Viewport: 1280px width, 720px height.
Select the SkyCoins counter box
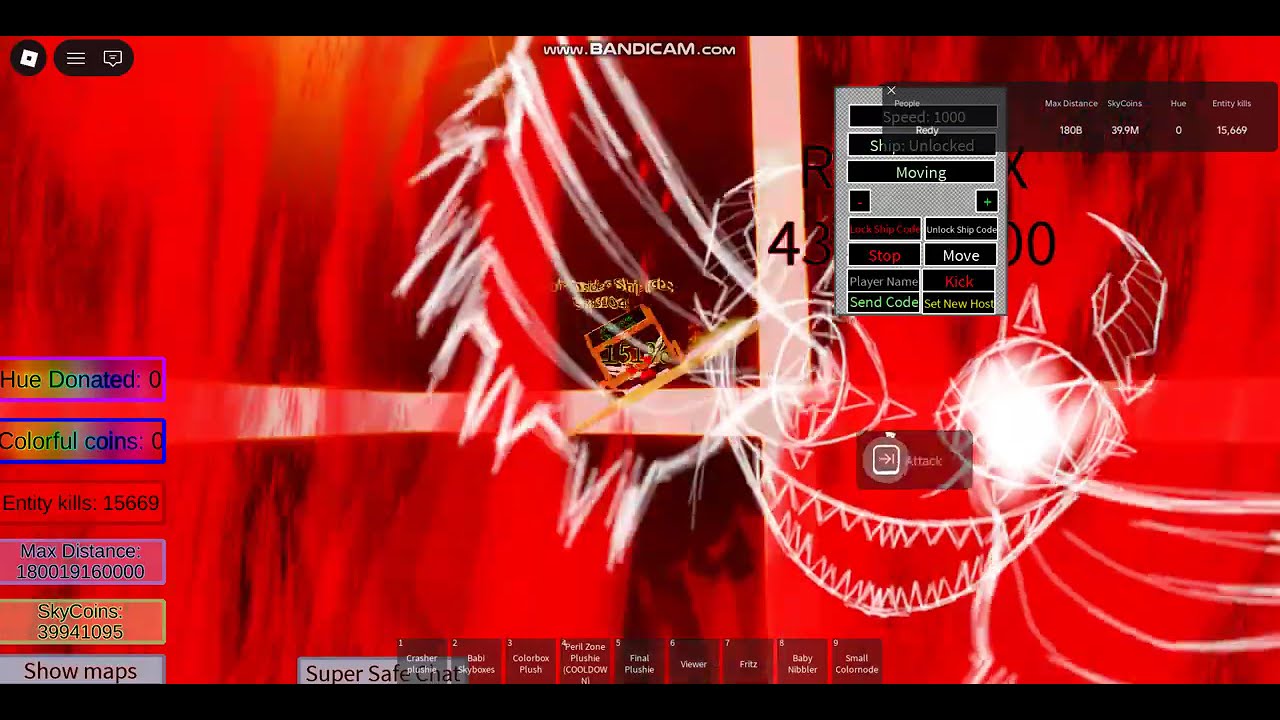[82, 621]
